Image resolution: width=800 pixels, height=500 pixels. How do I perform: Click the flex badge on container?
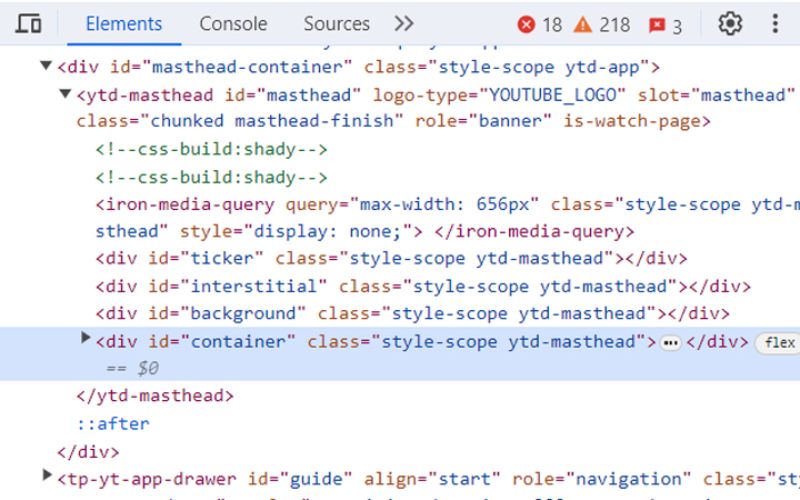pos(780,342)
